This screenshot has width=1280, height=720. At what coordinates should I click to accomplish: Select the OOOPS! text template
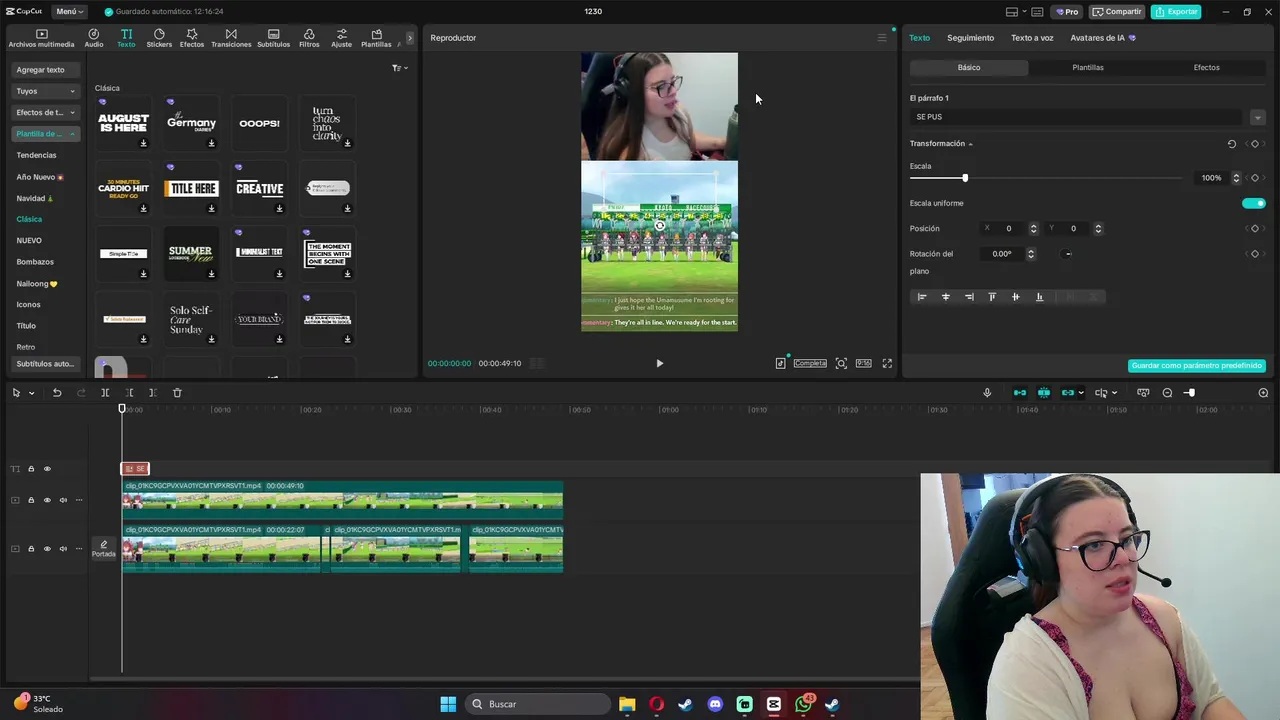259,123
